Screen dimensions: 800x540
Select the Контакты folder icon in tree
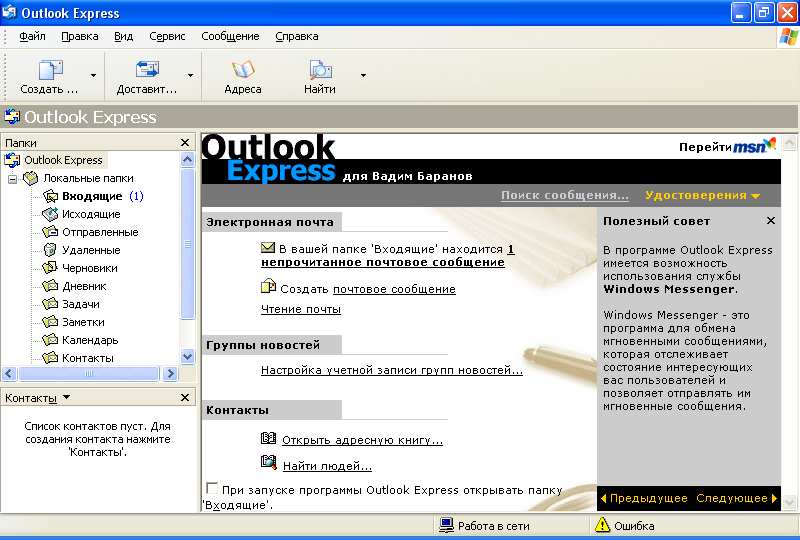(50, 357)
